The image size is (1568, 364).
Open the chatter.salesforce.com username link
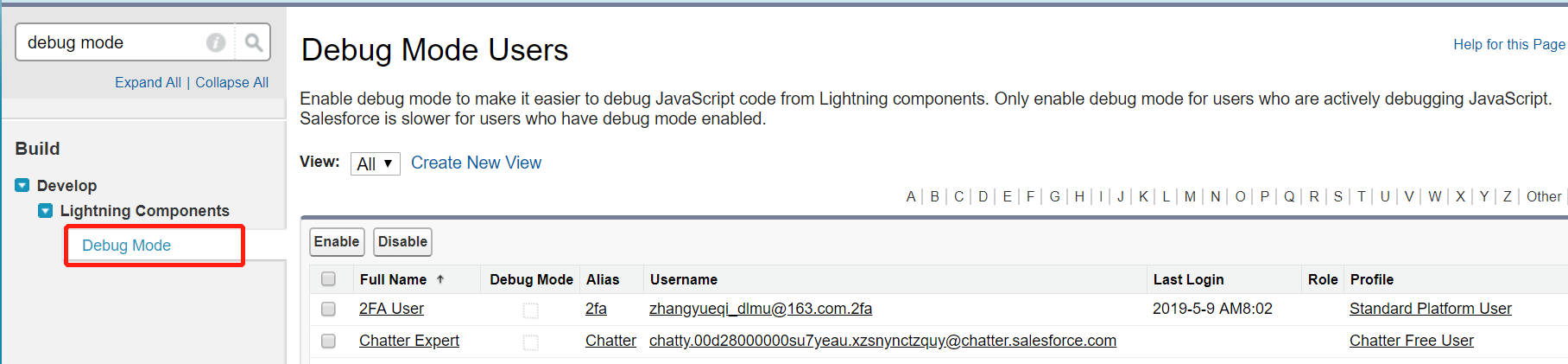(882, 341)
